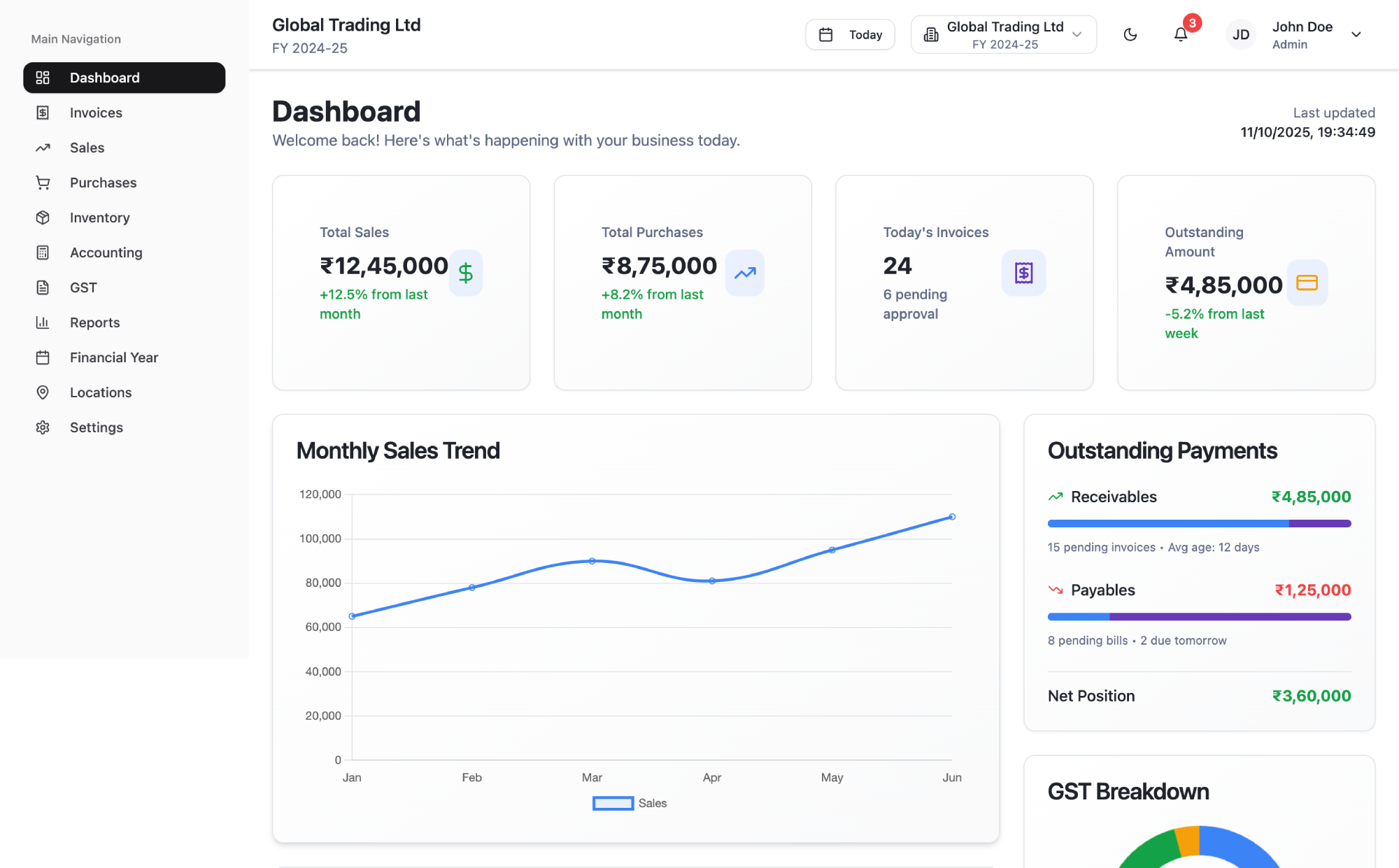Open the Global Trading Ltd company dropdown
This screenshot has width=1399, height=868.
[x=1003, y=35]
